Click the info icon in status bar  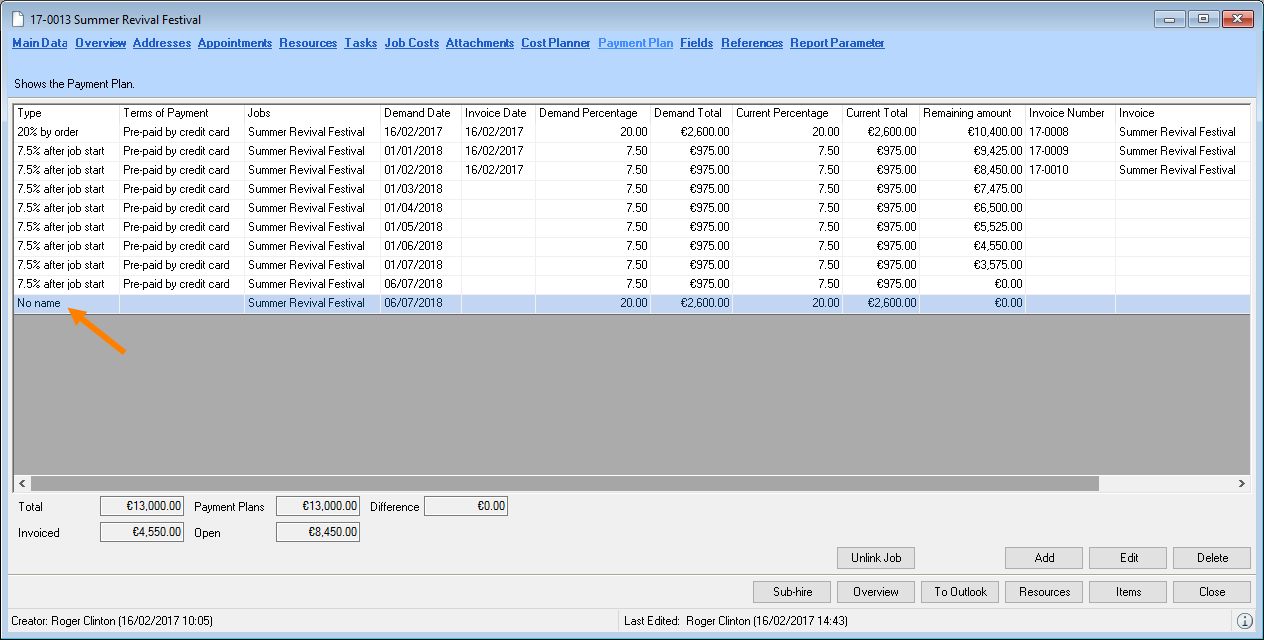click(x=1244, y=621)
